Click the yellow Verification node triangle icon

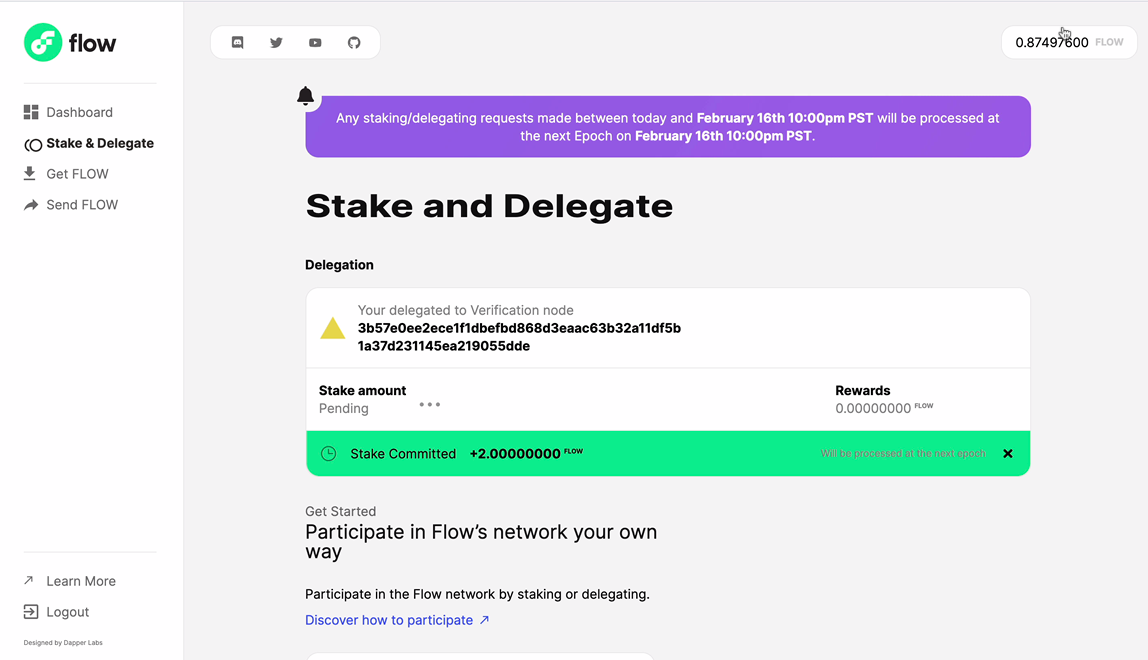[x=332, y=328]
